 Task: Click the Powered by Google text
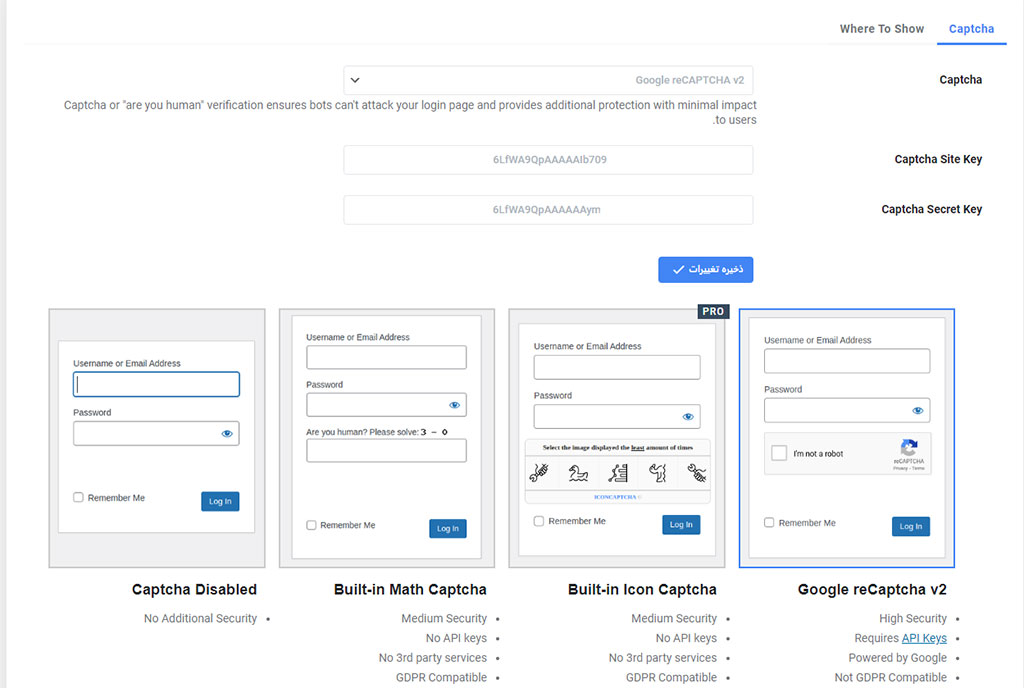pos(897,657)
